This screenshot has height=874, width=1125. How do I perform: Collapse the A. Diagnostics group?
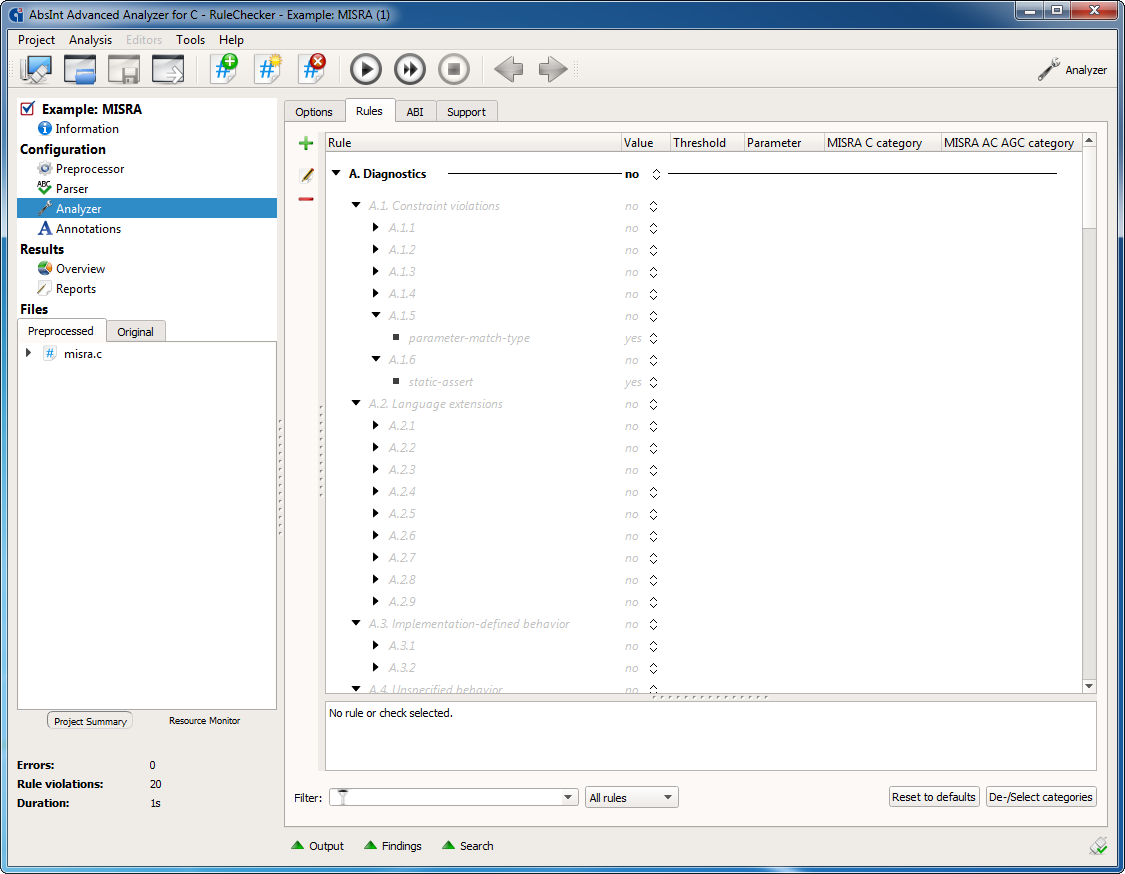336,173
